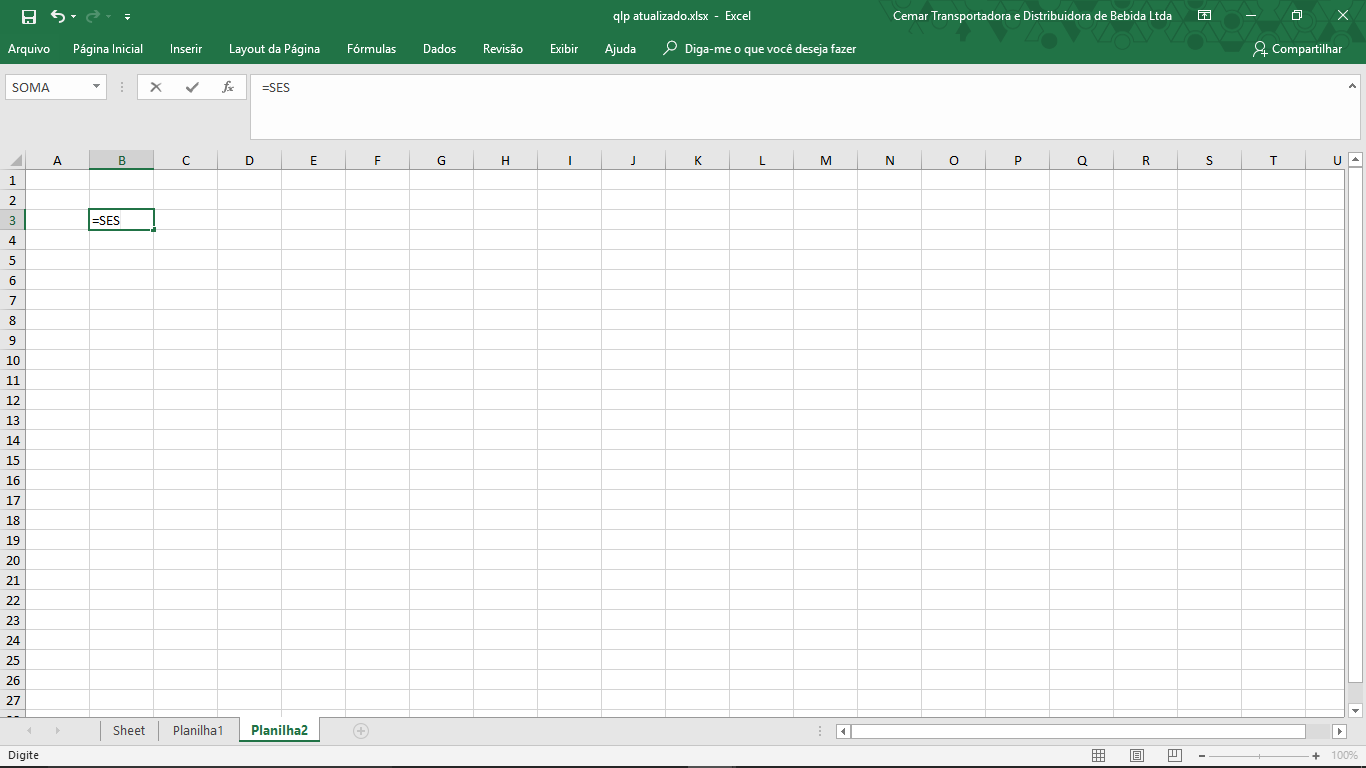Screen dimensions: 1366x768
Task: Open Layout da Página tab
Action: pyautogui.click(x=274, y=49)
